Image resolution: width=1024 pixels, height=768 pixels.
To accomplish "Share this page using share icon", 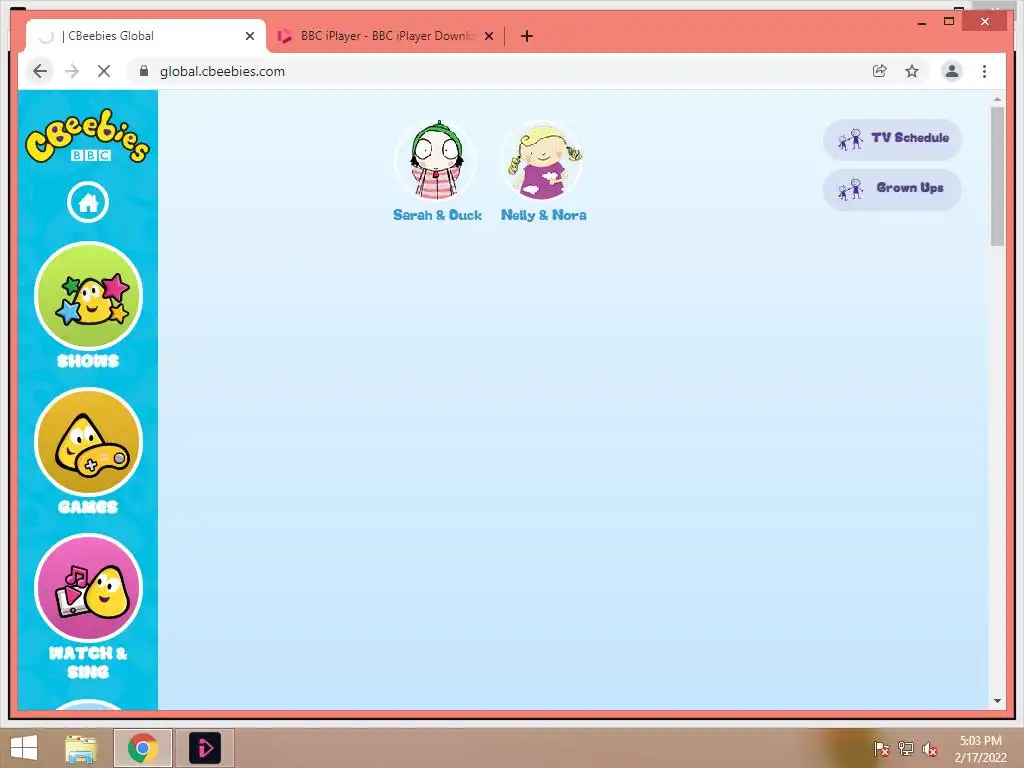I will pyautogui.click(x=880, y=71).
